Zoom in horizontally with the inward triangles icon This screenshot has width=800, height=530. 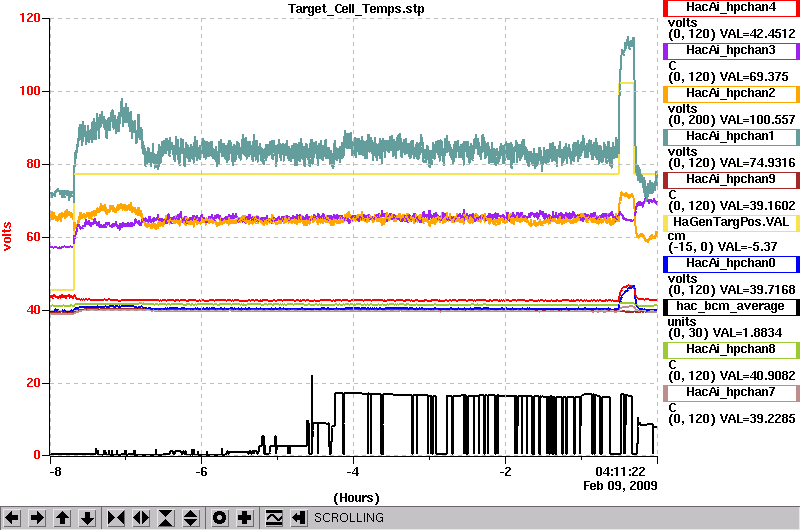pos(116,518)
